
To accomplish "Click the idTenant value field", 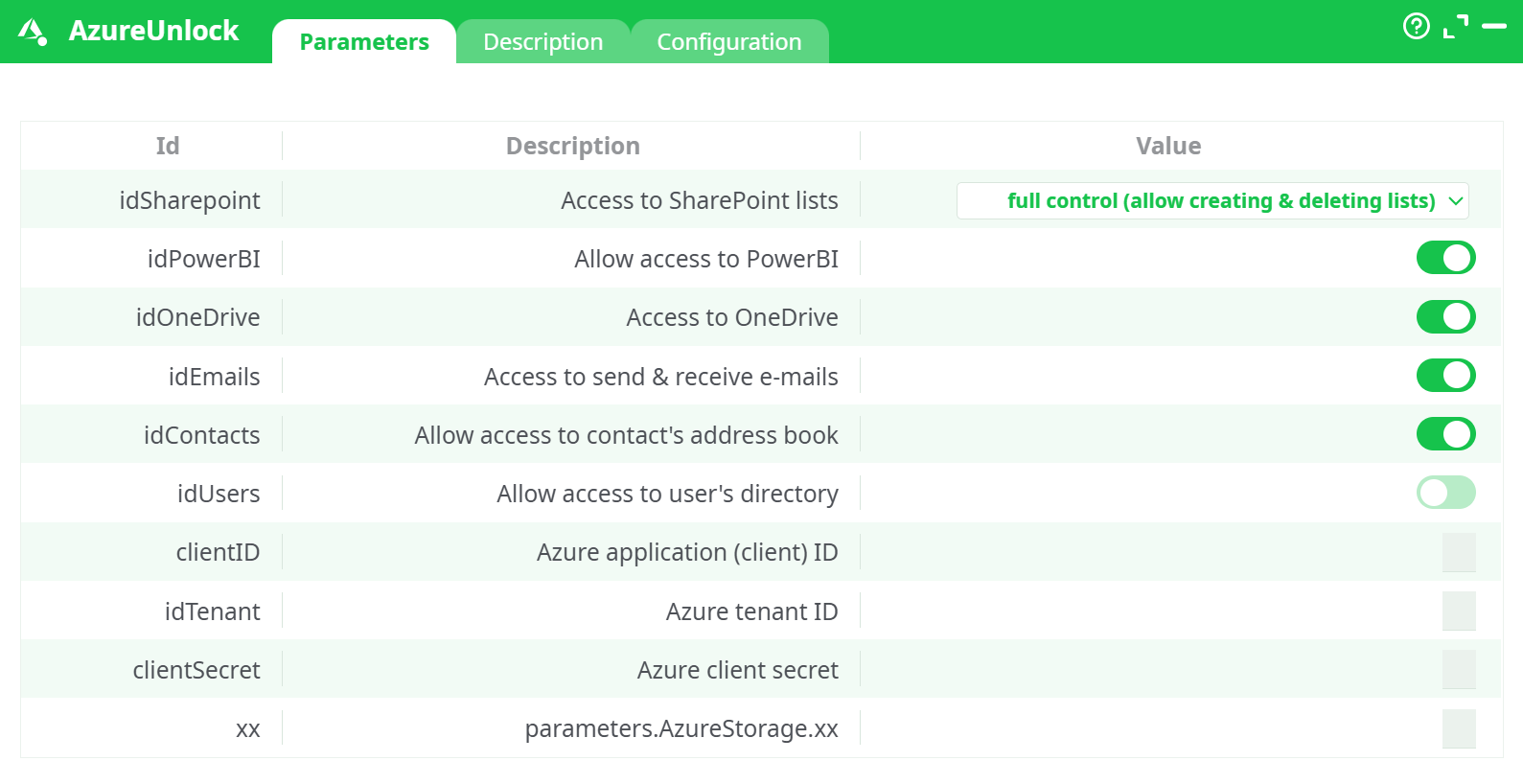I will click(x=1459, y=611).
